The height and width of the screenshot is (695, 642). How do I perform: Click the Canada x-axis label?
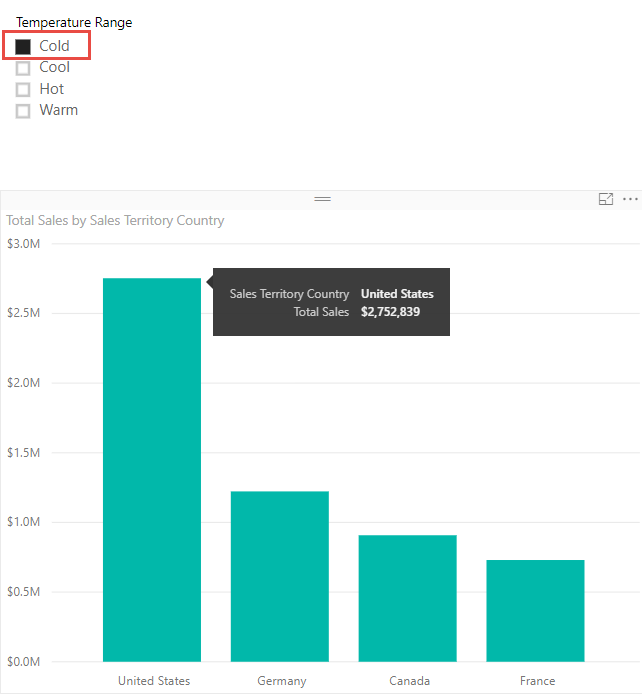pos(409,681)
